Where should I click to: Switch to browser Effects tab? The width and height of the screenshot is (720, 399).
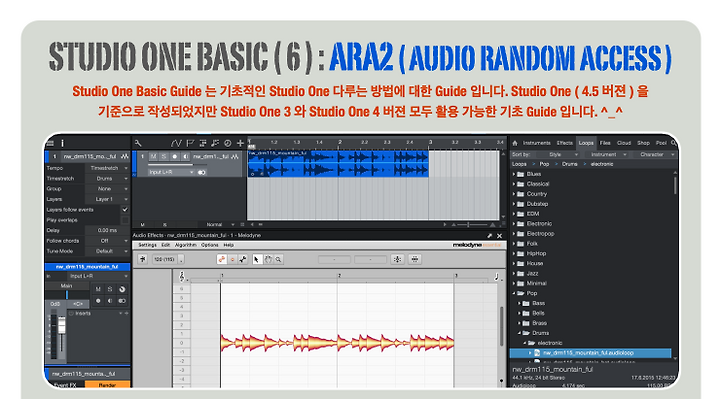(564, 143)
